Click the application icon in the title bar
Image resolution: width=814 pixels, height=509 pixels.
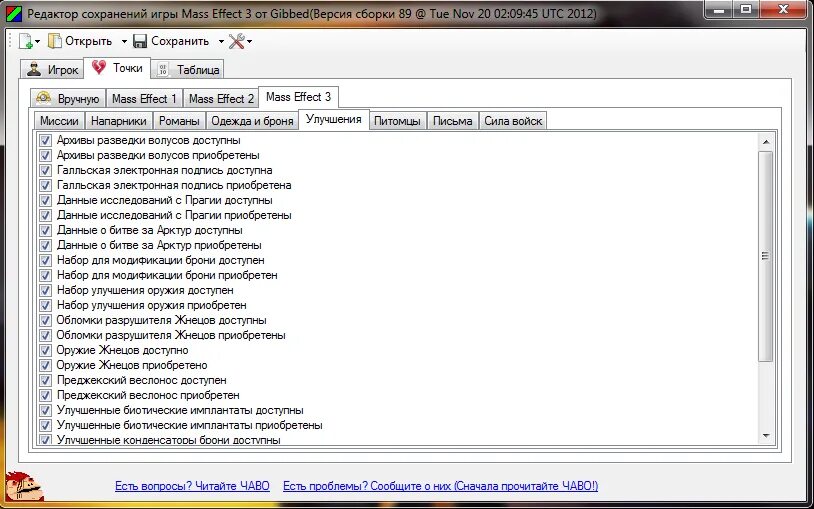13,14
